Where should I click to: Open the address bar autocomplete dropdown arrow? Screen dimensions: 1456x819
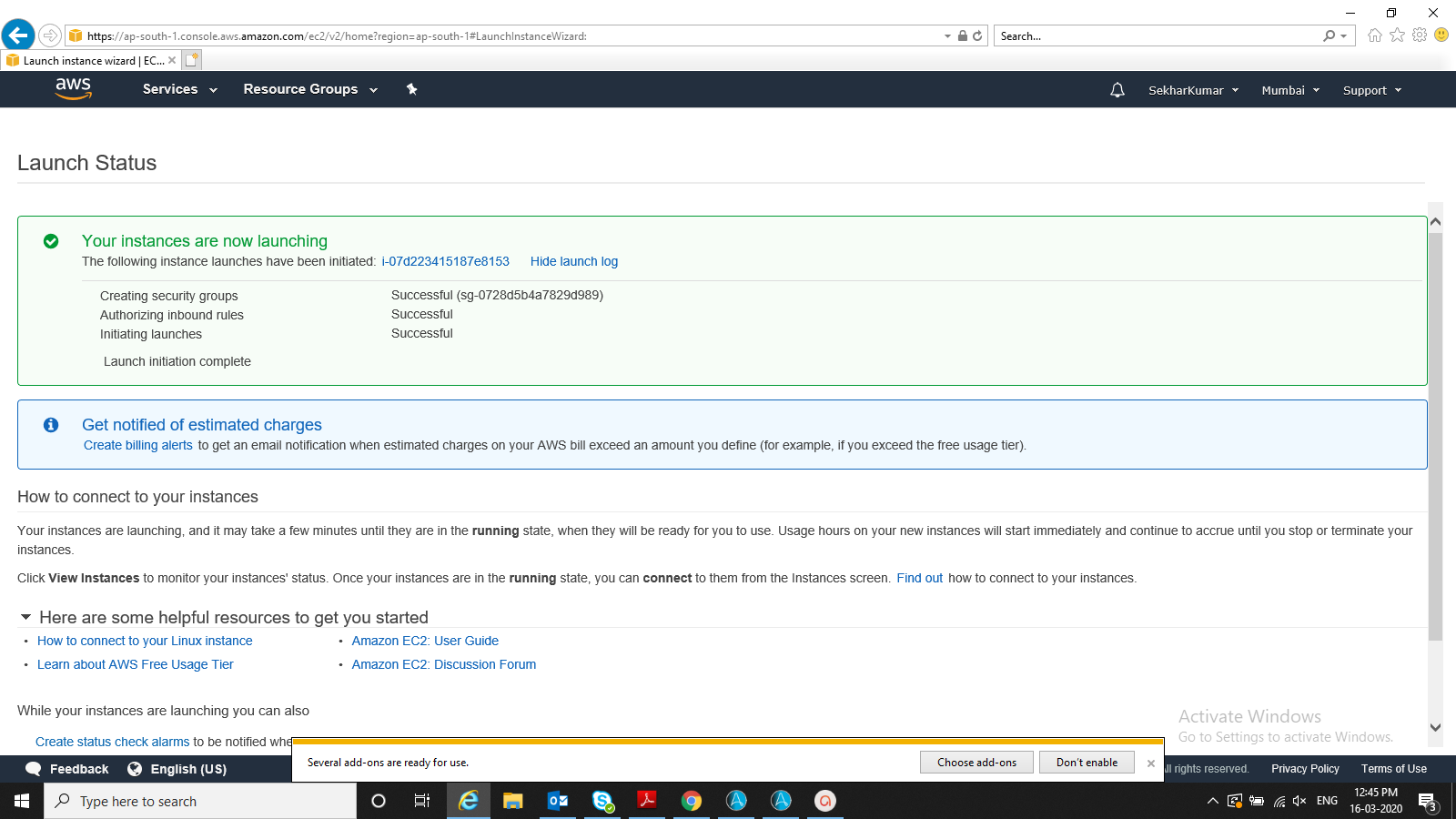point(947,36)
